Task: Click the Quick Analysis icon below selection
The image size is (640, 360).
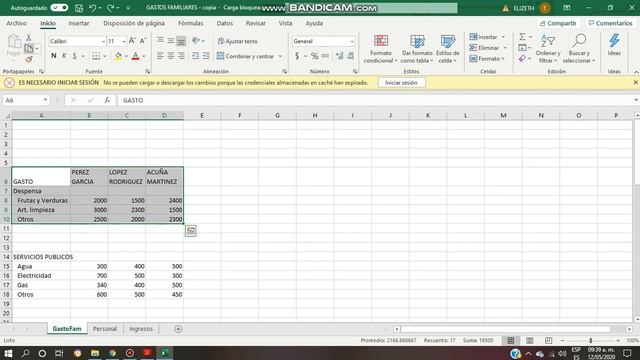Action: coord(191,231)
